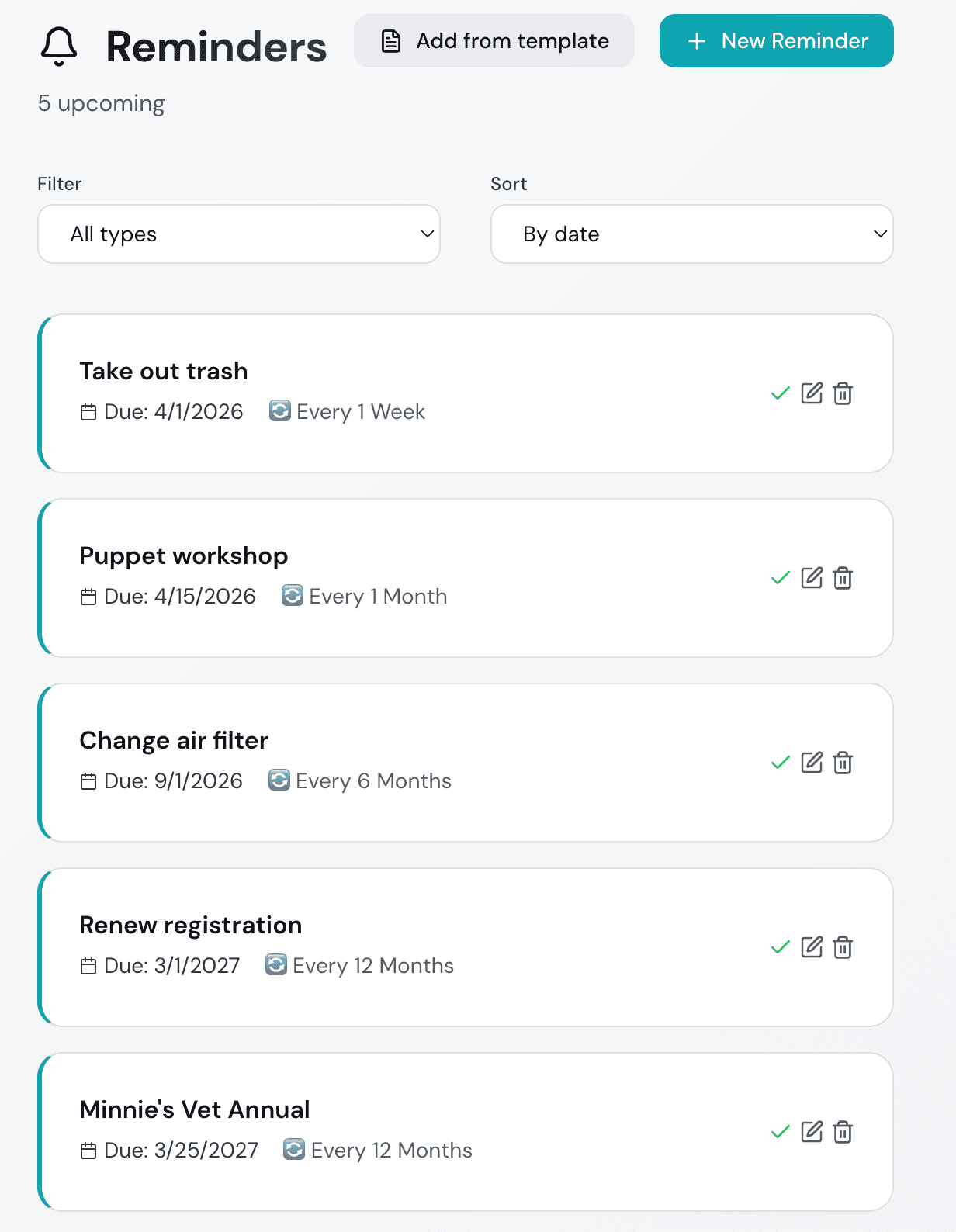Click the Due: 4/15/2026 date
The width and height of the screenshot is (956, 1232).
tap(180, 597)
